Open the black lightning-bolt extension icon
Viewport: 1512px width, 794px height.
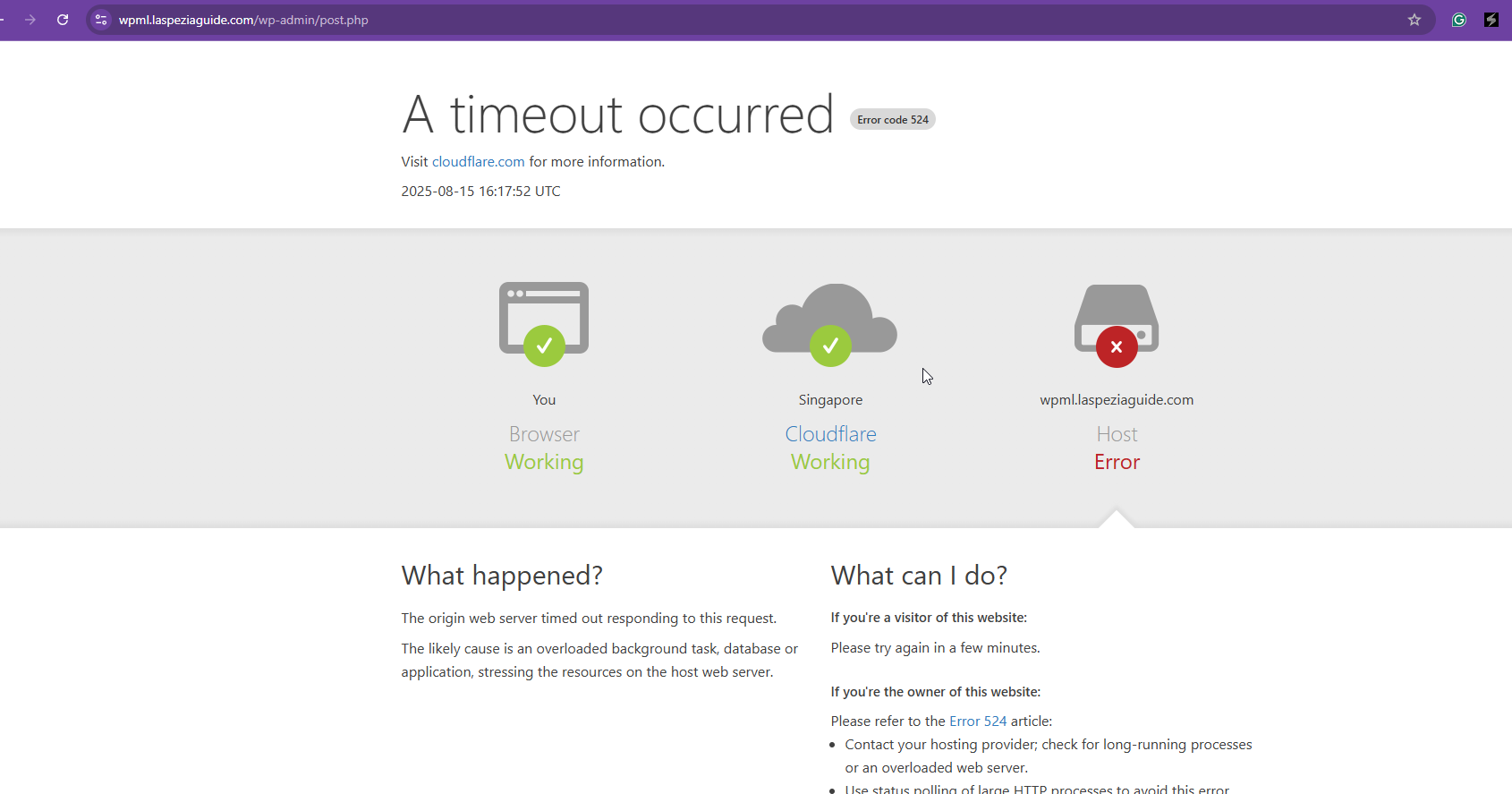tap(1491, 20)
